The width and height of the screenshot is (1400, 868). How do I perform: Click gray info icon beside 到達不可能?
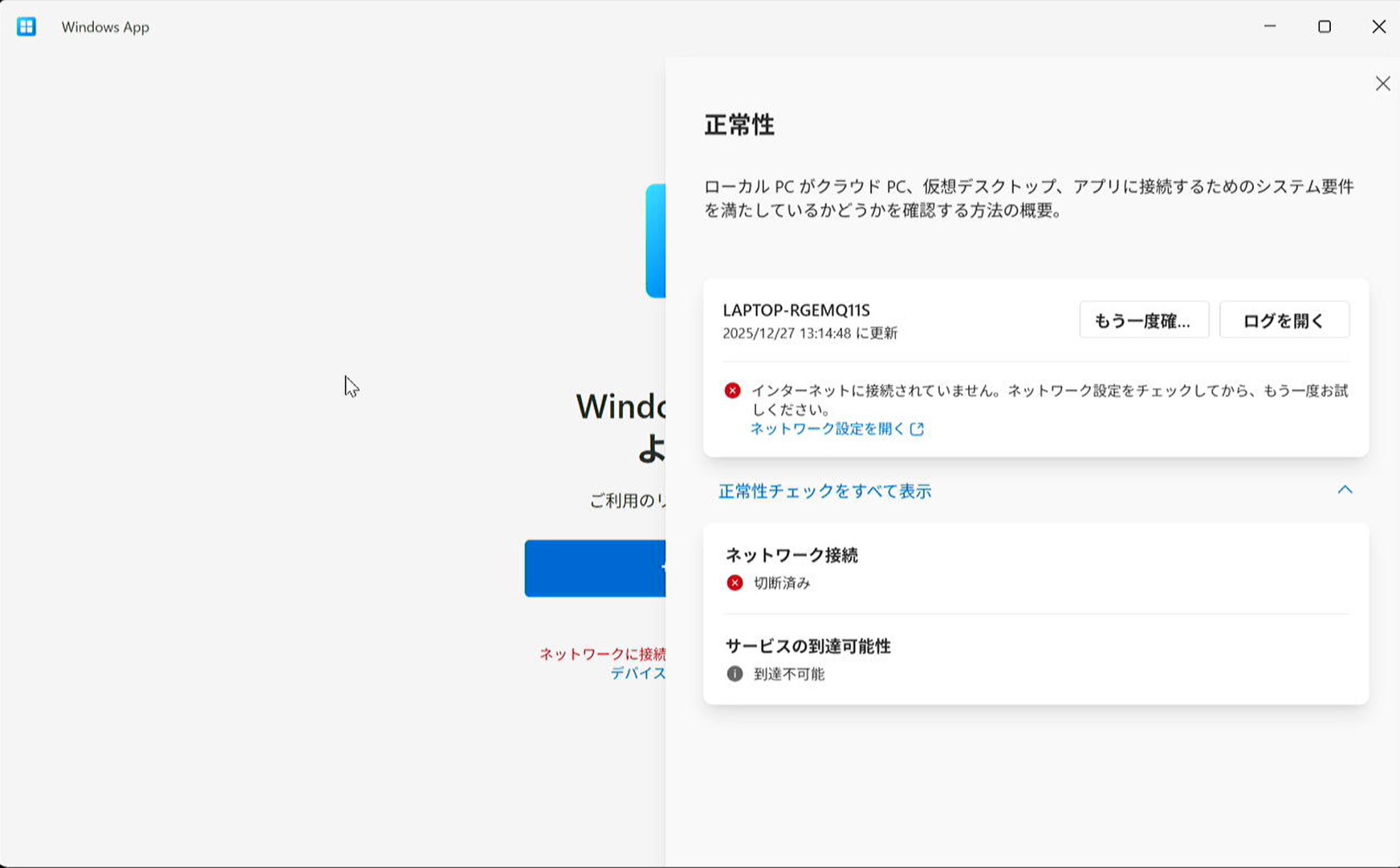tap(735, 674)
